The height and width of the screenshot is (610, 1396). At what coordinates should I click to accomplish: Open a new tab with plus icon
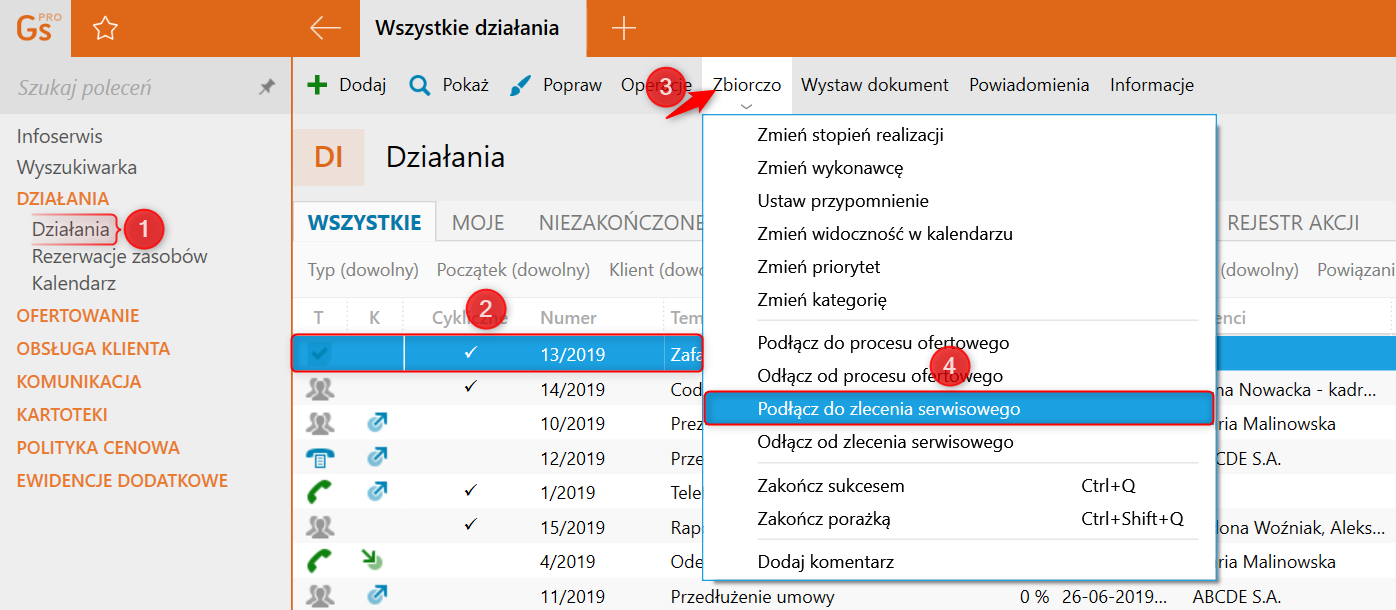tap(623, 28)
